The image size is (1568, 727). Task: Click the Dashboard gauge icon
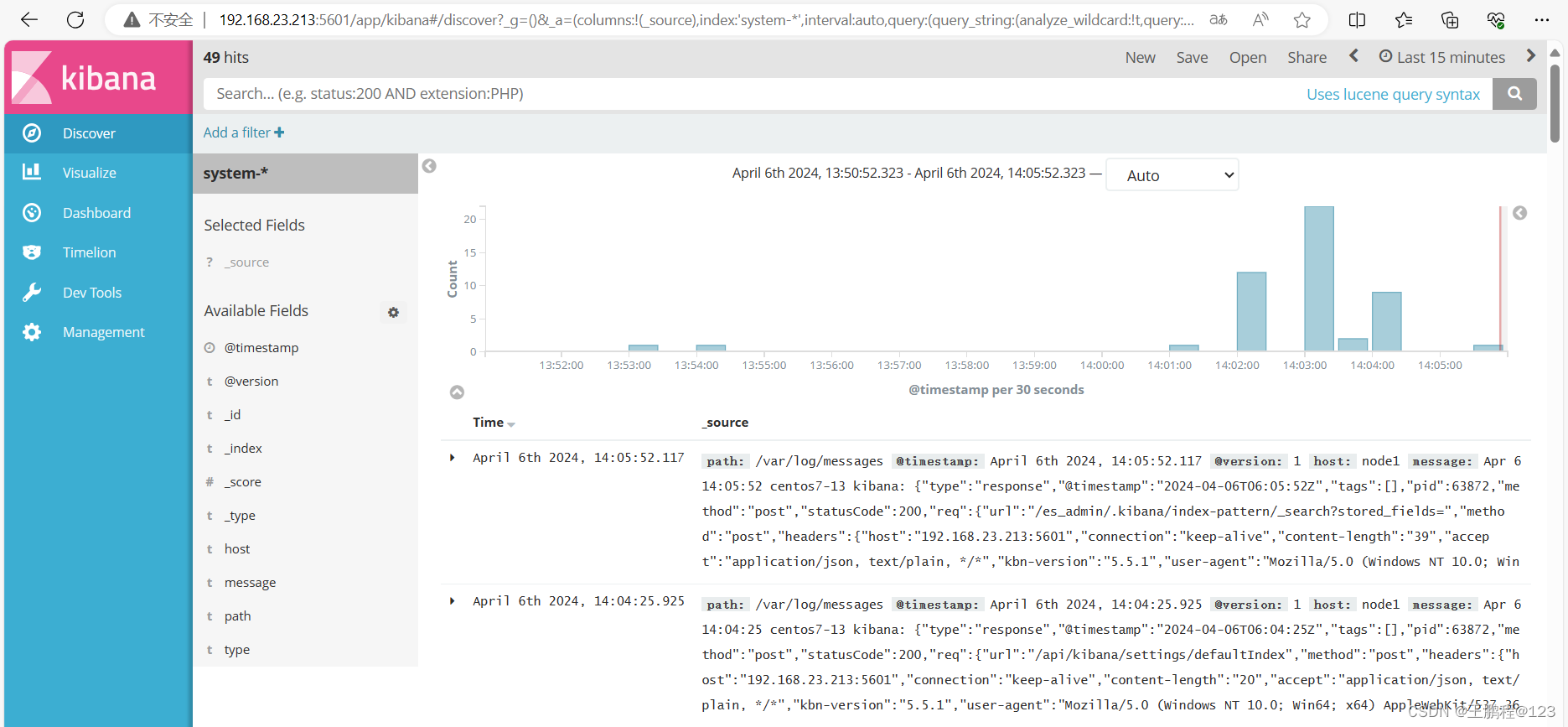click(32, 212)
